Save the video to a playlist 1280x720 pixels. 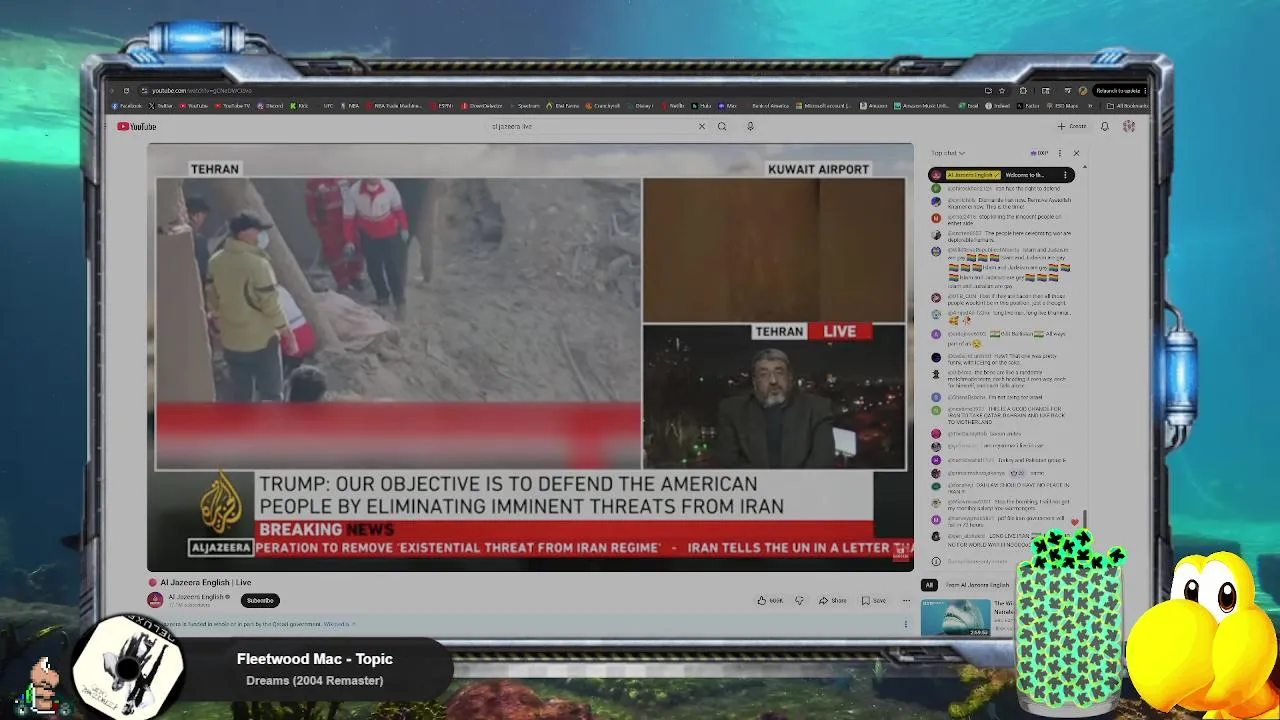click(x=873, y=600)
